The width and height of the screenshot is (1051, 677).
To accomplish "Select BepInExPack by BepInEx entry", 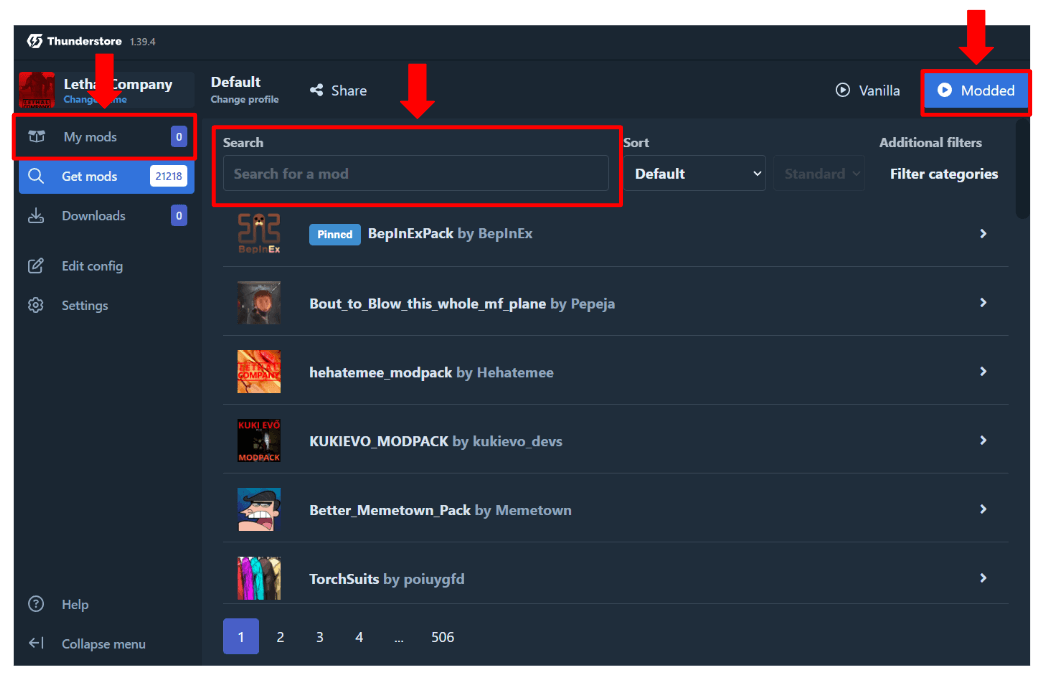I will (x=450, y=234).
